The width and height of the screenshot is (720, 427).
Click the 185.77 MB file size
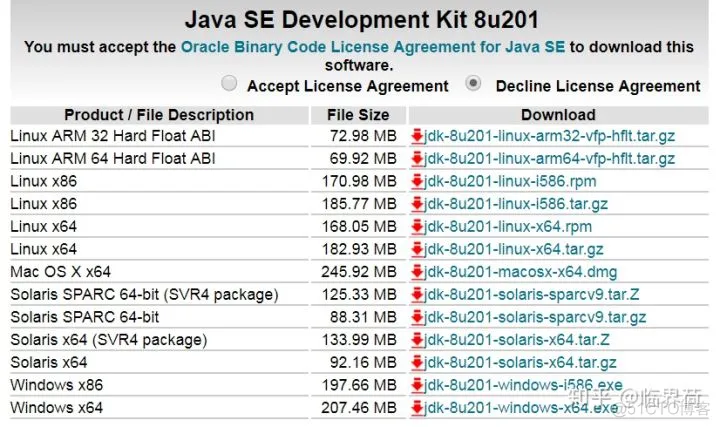[359, 204]
